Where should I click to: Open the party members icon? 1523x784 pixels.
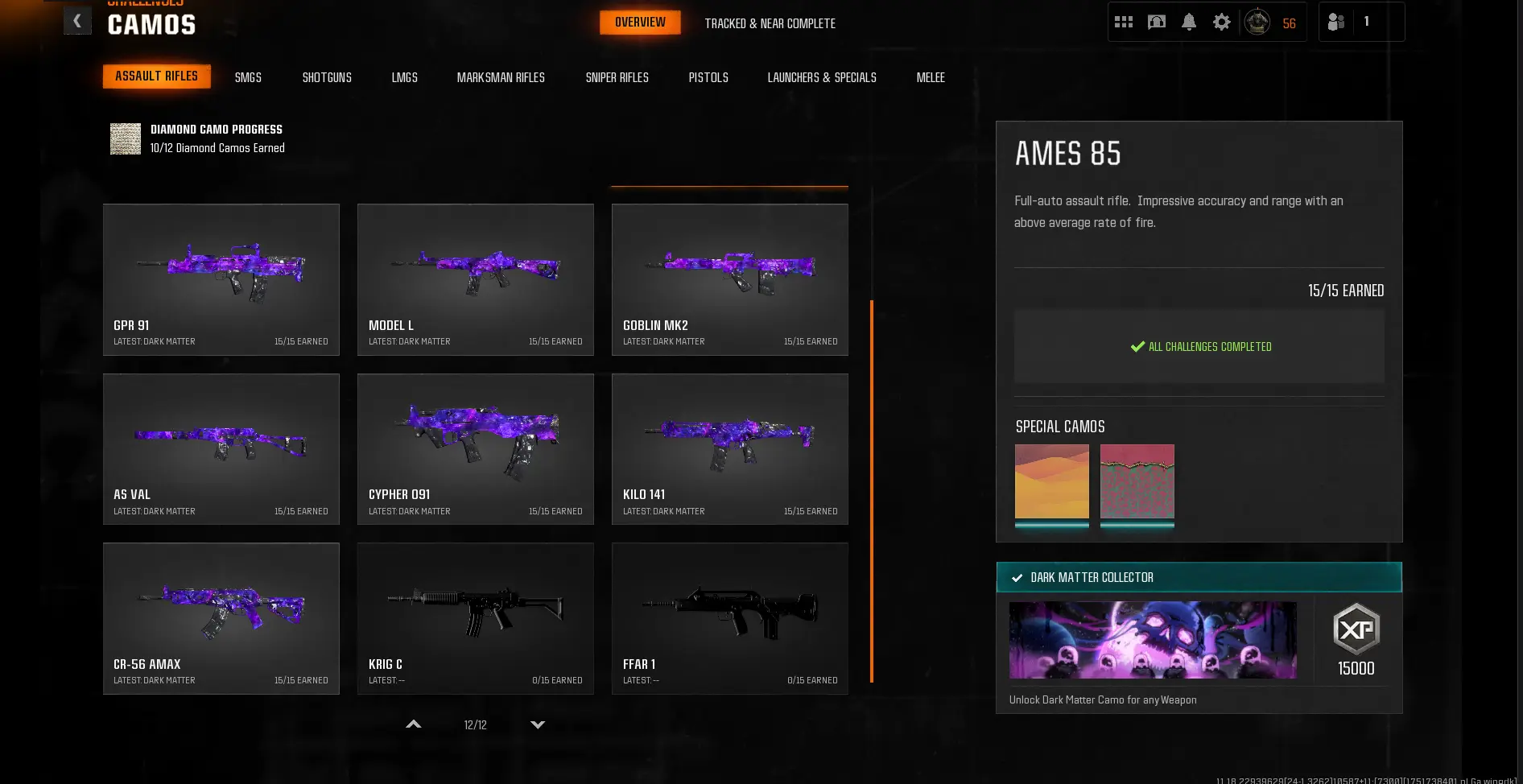(x=1336, y=23)
